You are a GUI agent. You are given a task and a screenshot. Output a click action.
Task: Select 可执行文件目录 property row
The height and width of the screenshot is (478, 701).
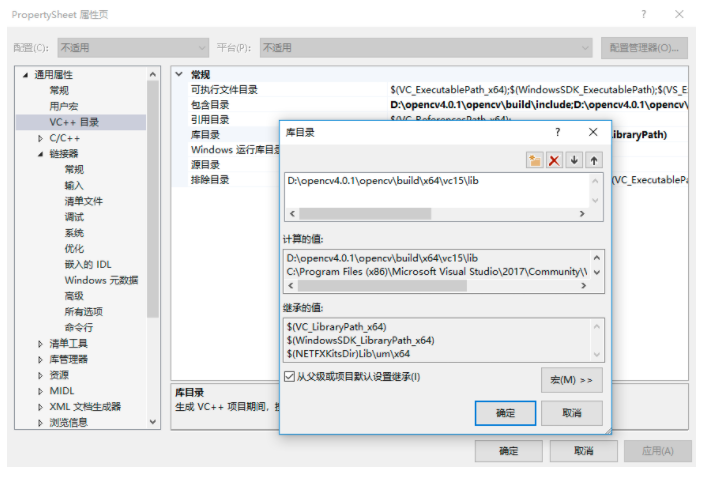point(429,89)
